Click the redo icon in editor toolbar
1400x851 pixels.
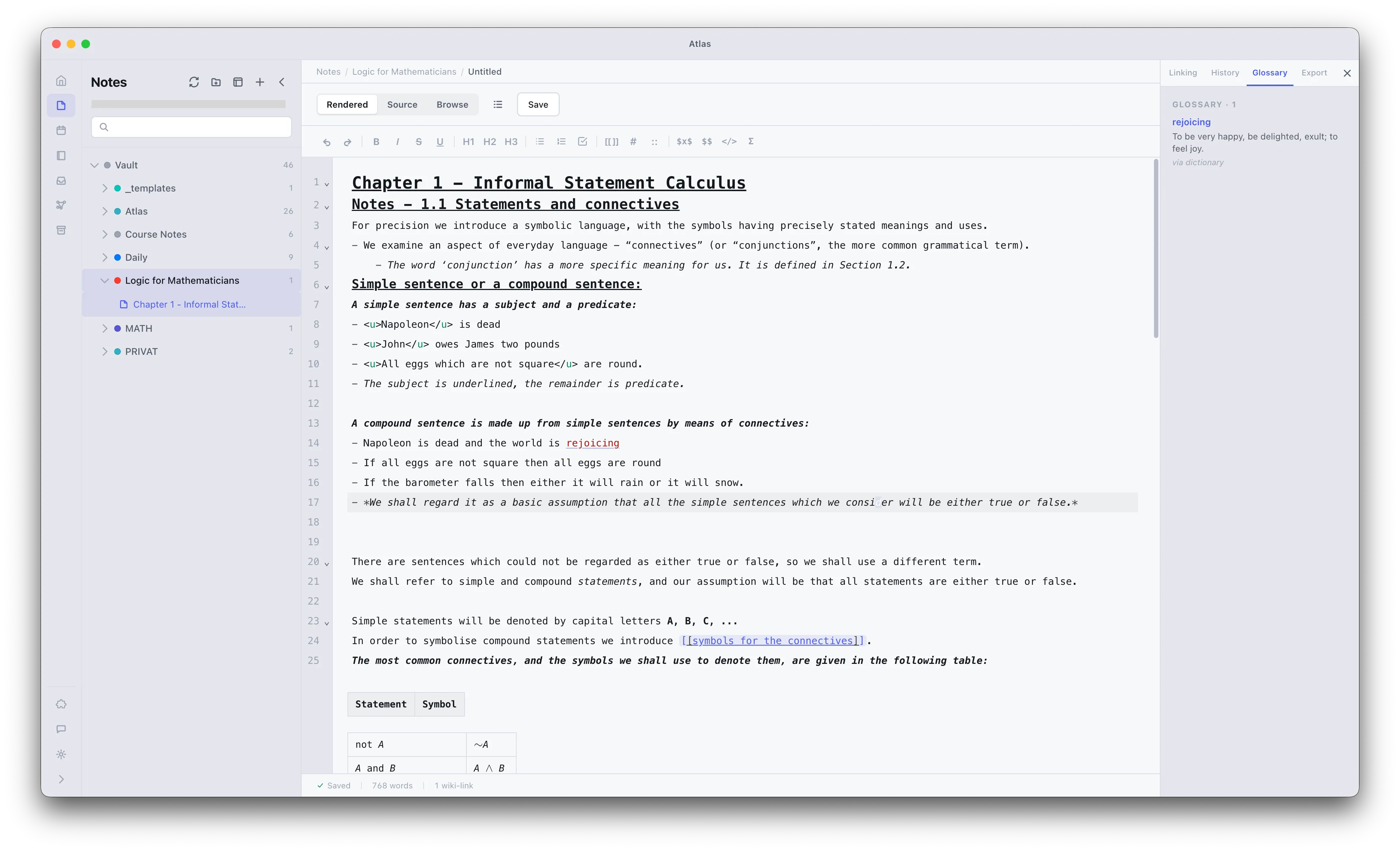click(347, 142)
